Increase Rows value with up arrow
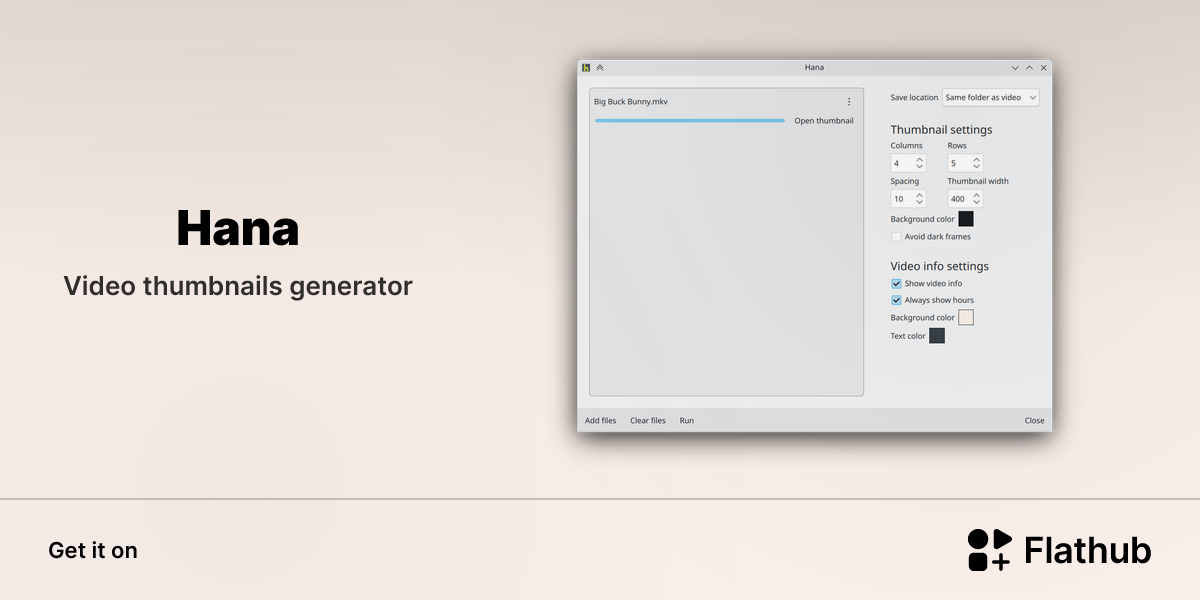Screen dimensions: 1200x600 point(977,159)
